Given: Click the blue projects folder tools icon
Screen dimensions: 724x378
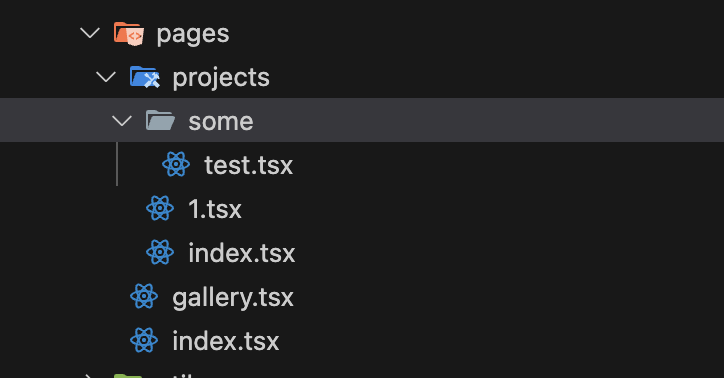Looking at the screenshot, I should [145, 77].
